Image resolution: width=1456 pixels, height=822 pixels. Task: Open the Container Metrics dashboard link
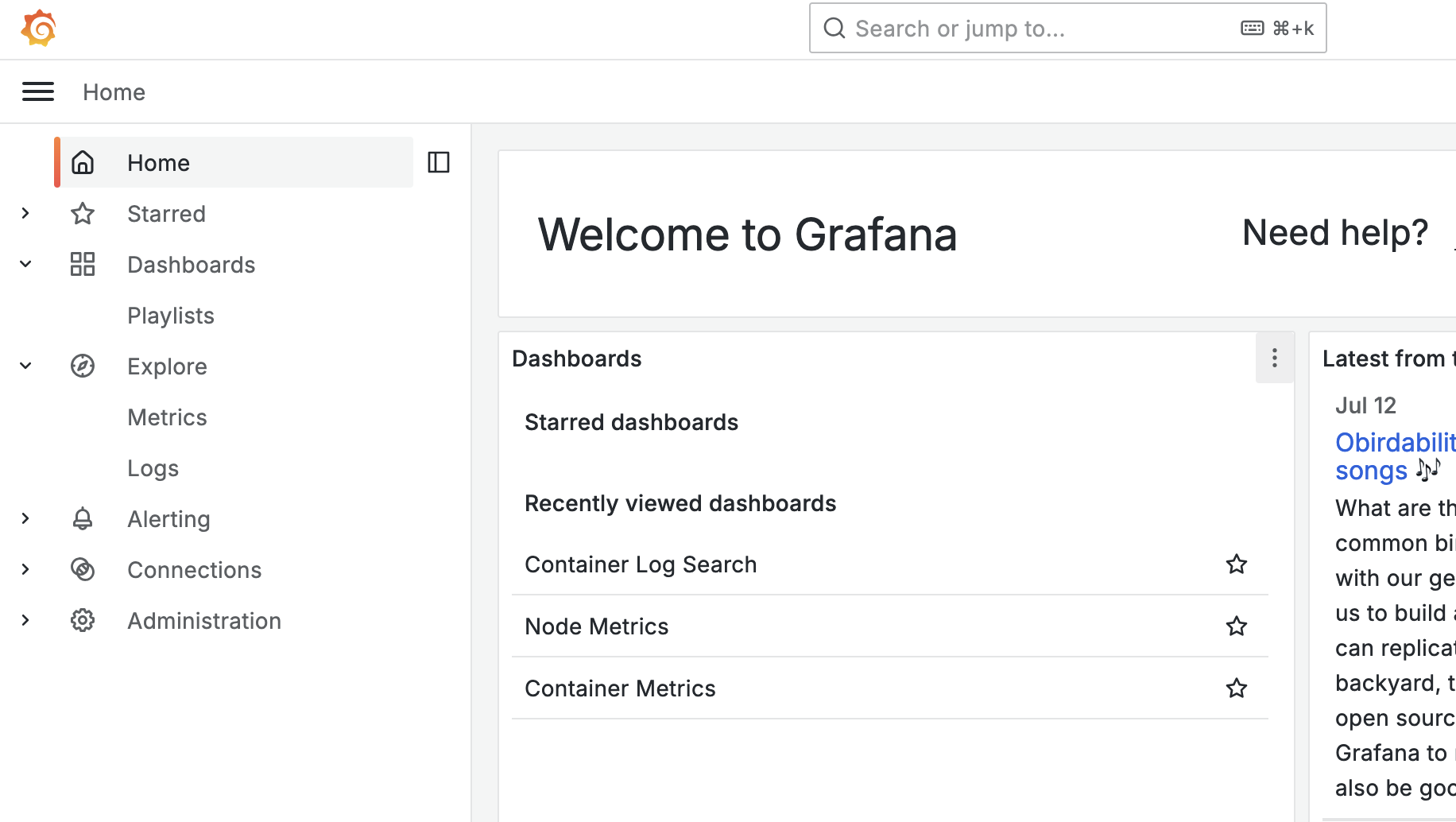pyautogui.click(x=620, y=688)
